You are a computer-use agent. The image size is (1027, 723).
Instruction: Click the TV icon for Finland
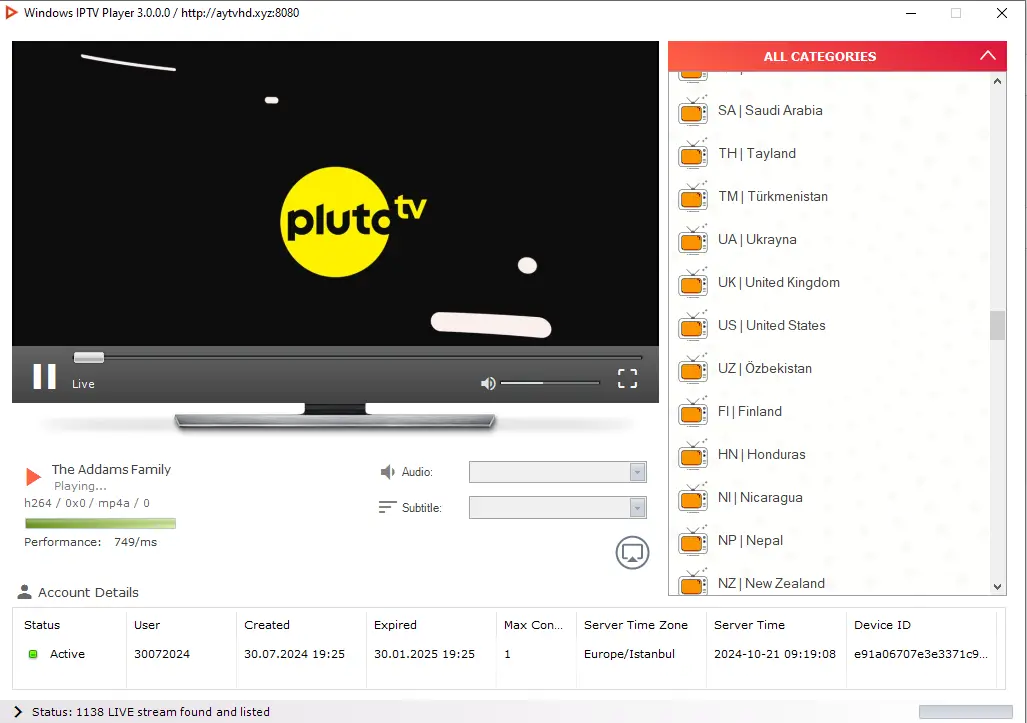point(693,412)
